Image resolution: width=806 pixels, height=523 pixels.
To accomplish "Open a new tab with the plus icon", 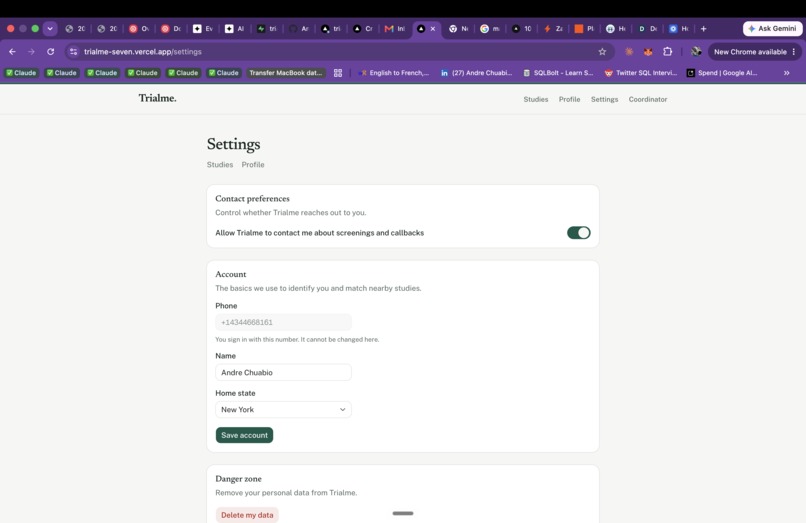I will (704, 29).
